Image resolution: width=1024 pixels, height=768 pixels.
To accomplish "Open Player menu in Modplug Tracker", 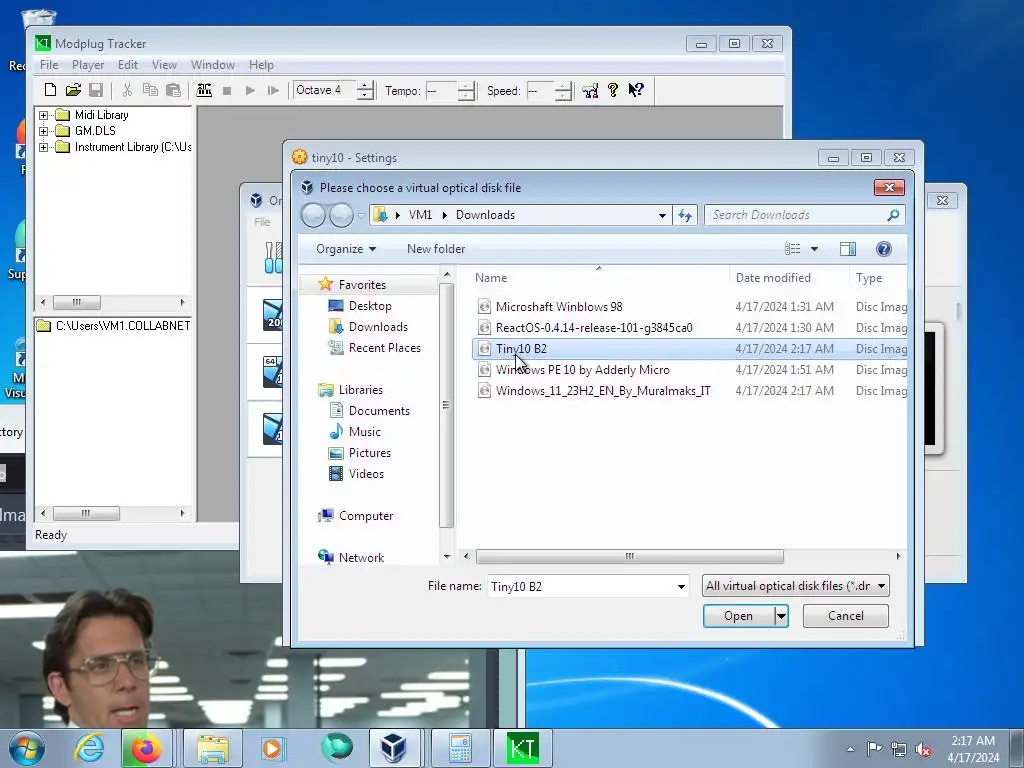I will [88, 65].
